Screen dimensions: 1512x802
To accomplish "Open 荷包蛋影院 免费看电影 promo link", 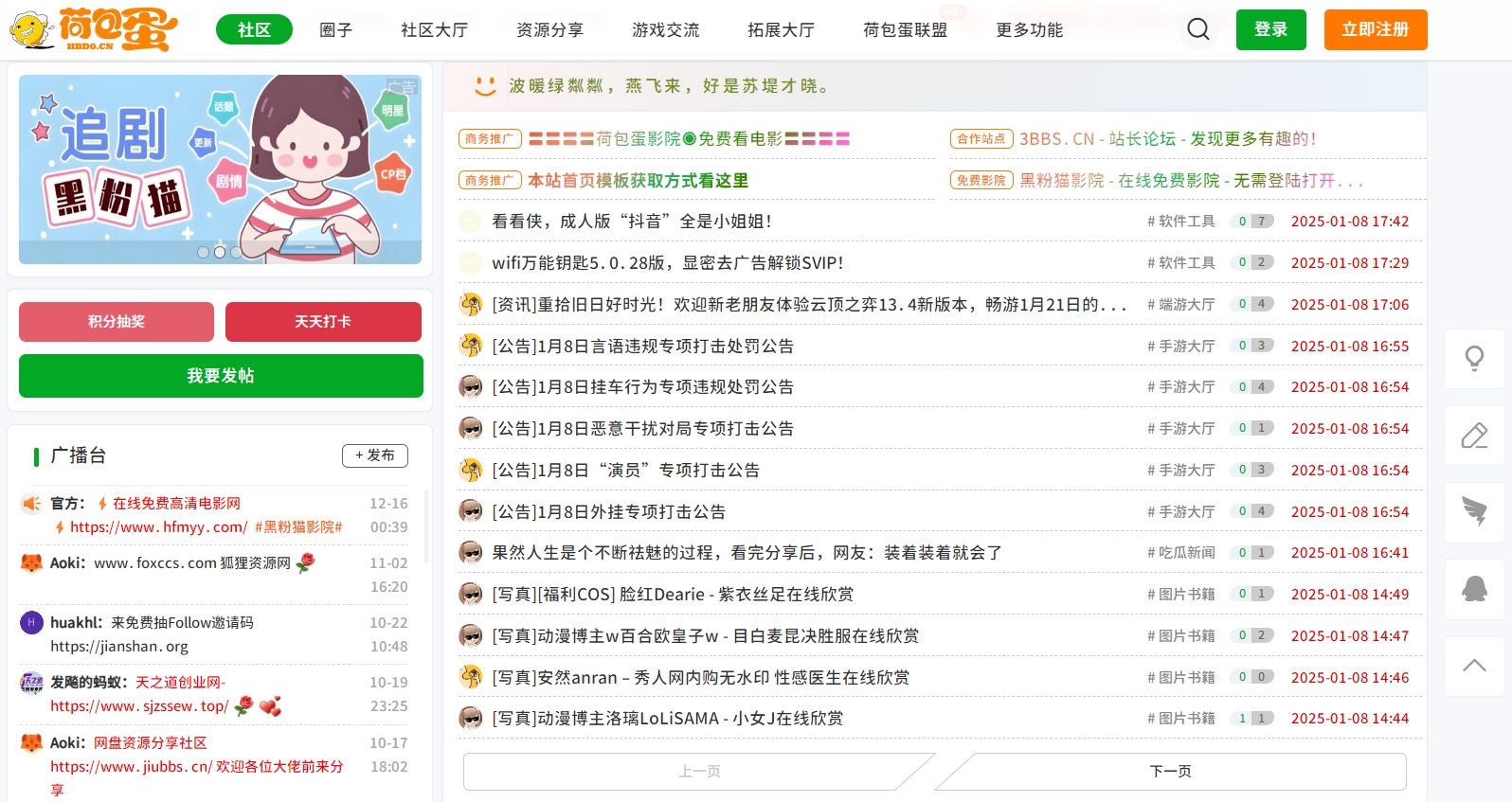I will (689, 139).
